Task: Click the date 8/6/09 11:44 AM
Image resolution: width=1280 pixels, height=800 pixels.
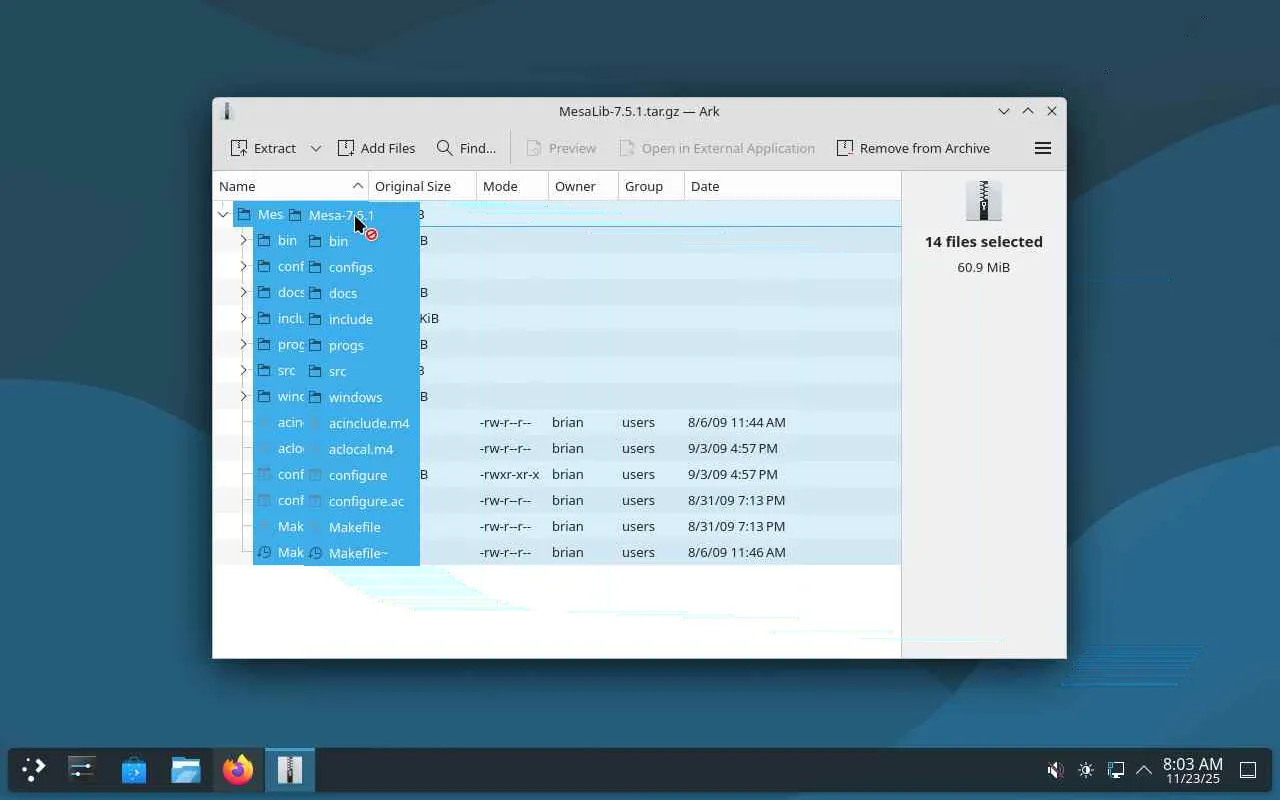Action: click(x=737, y=422)
